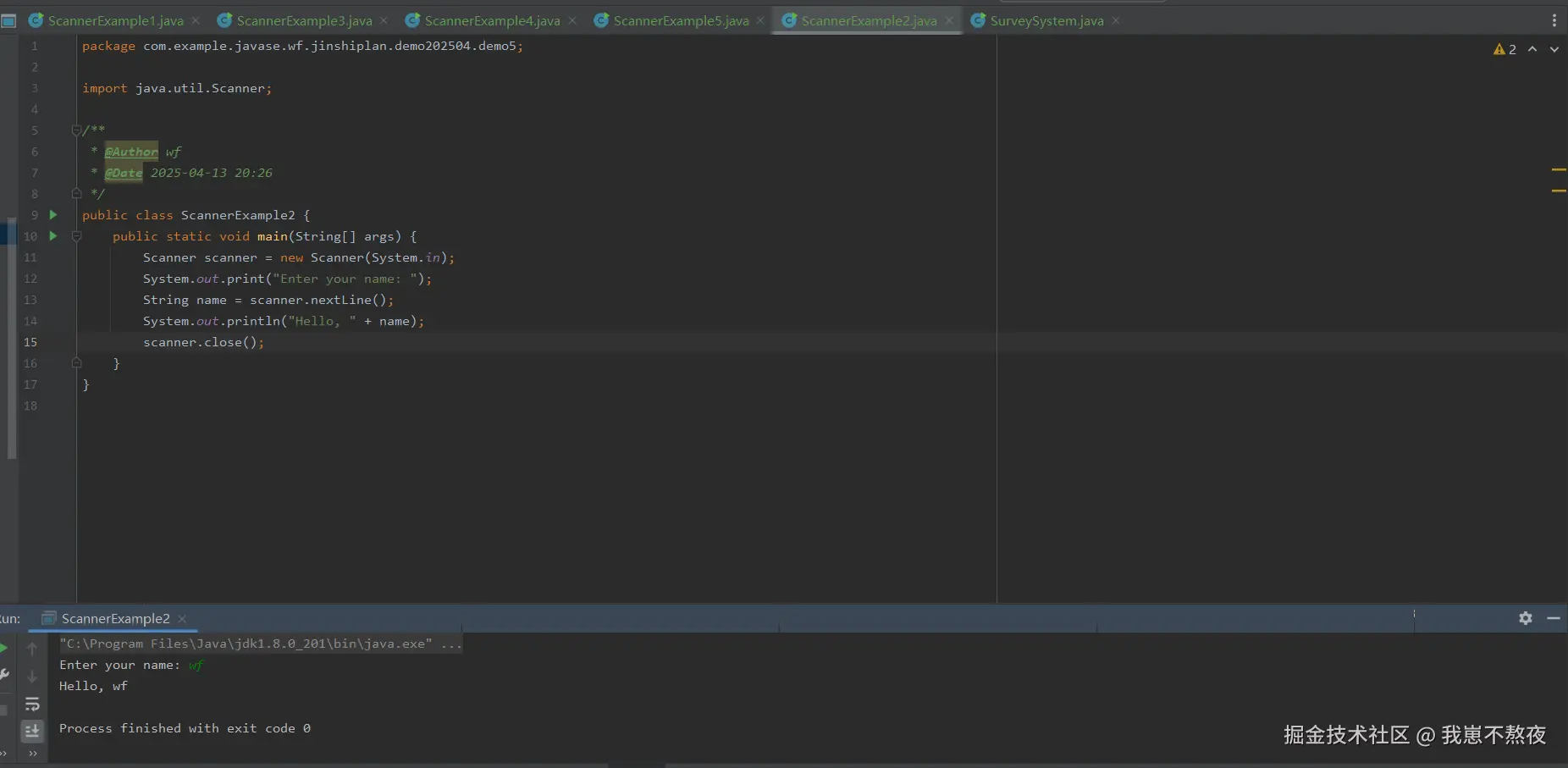Open the SurveySystem.java tab
The width and height of the screenshot is (1568, 768).
(1046, 20)
